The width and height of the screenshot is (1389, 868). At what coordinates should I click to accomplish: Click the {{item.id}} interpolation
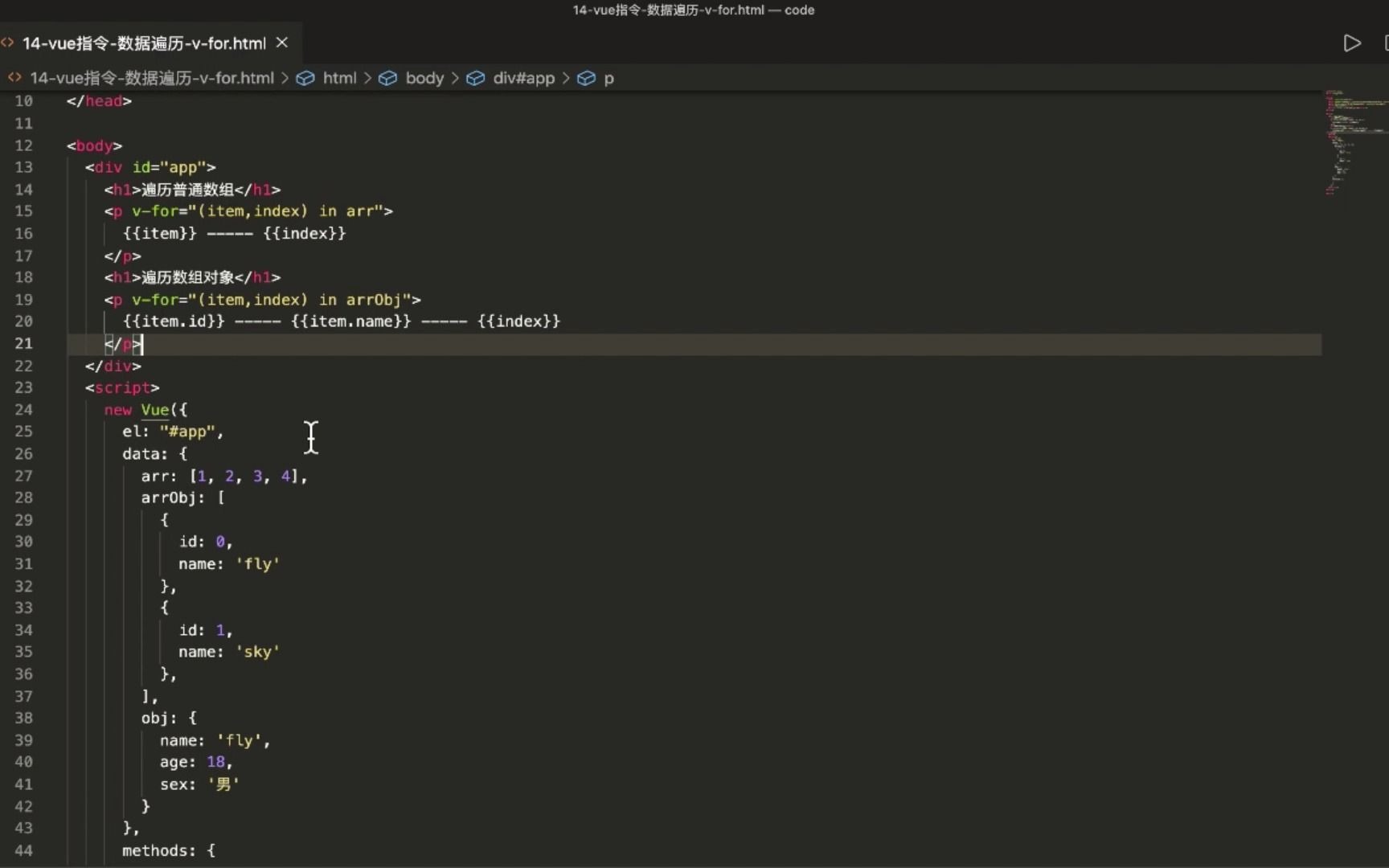coord(174,321)
